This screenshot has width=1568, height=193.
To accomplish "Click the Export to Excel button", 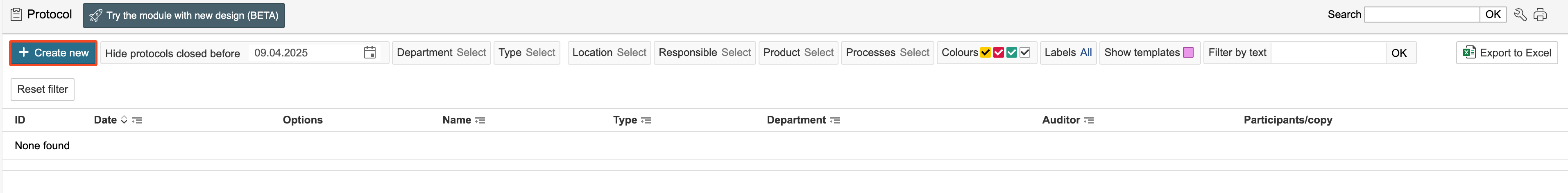I will [x=1507, y=53].
